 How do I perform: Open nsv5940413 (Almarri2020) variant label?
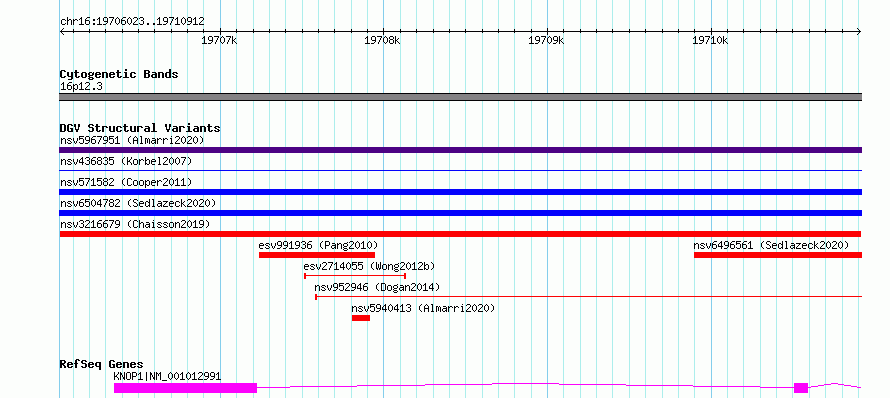click(x=423, y=308)
